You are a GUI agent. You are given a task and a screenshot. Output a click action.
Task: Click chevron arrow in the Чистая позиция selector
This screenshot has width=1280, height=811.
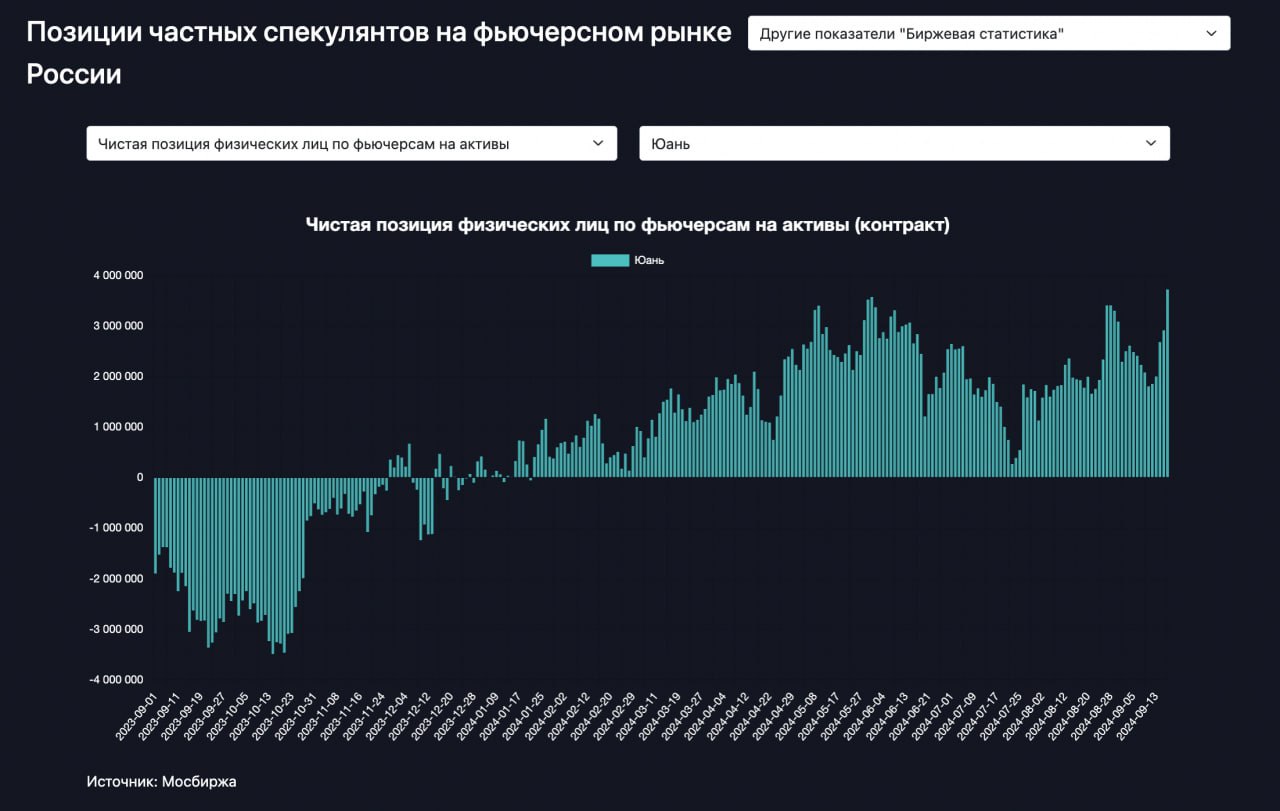(598, 143)
